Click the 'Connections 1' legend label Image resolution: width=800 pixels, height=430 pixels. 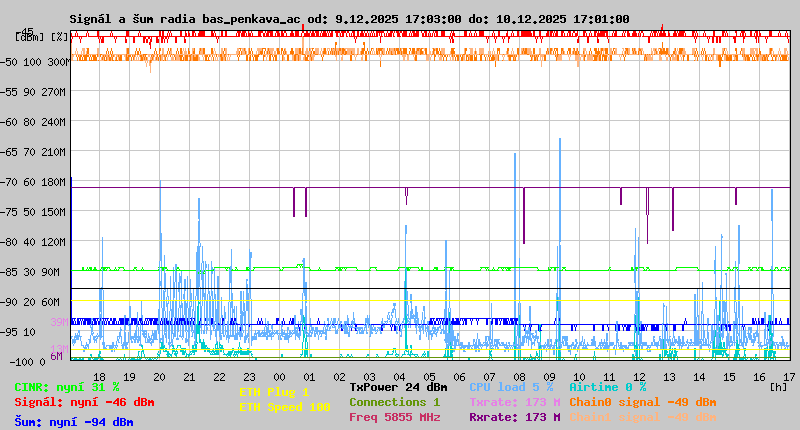click(x=394, y=402)
